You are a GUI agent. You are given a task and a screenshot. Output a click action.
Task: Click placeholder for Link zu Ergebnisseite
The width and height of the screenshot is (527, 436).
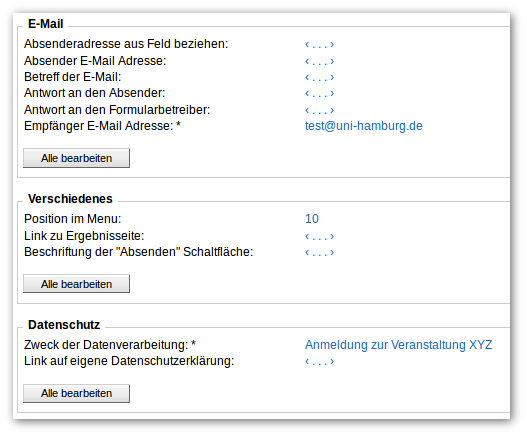pos(319,236)
